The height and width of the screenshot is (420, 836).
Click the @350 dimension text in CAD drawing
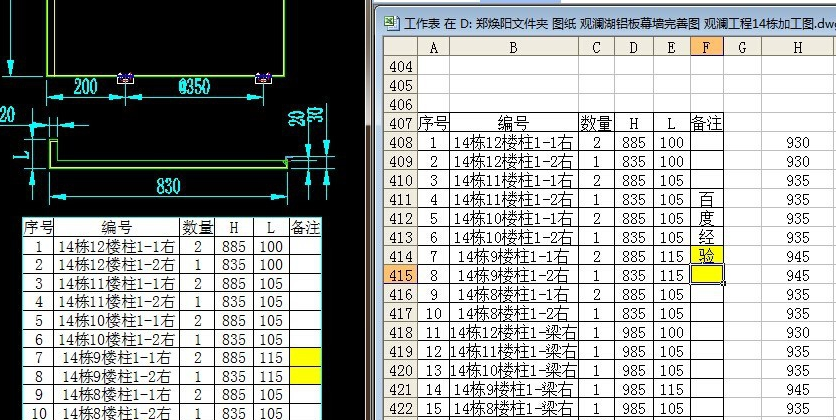[x=194, y=87]
